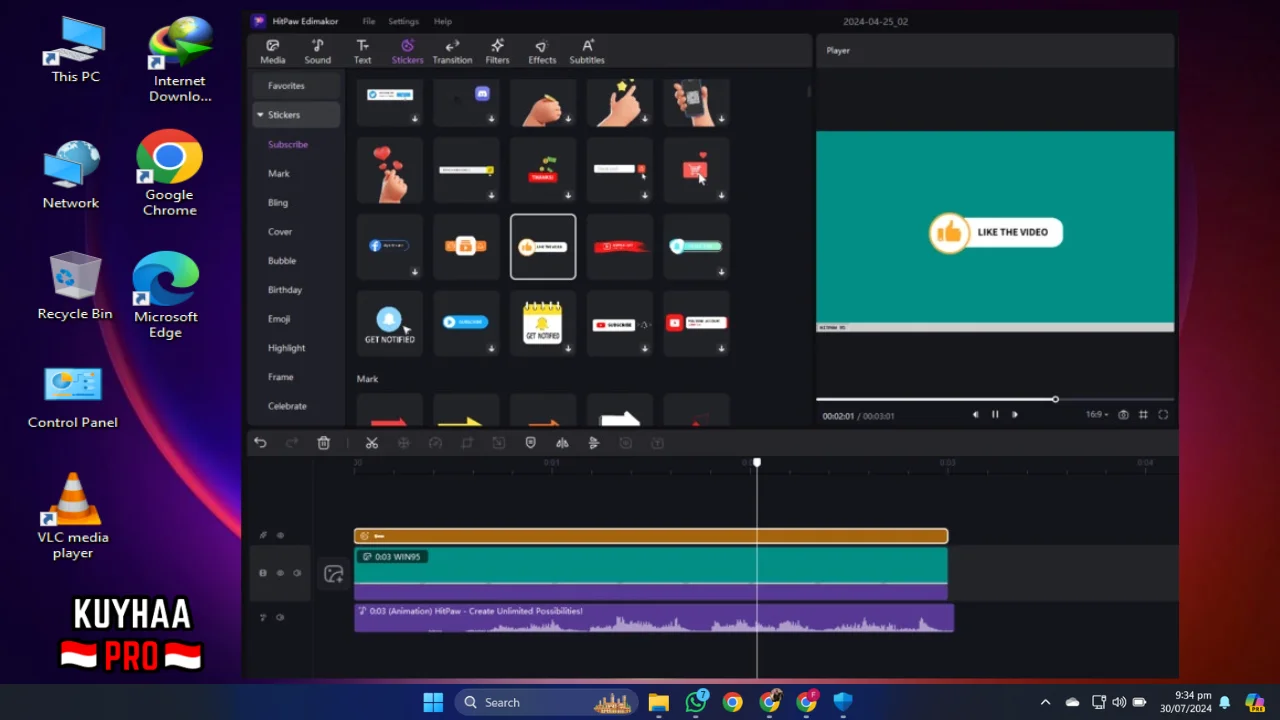This screenshot has width=1280, height=720.
Task: Mute the audio track with its speaker icon
Action: (x=280, y=617)
